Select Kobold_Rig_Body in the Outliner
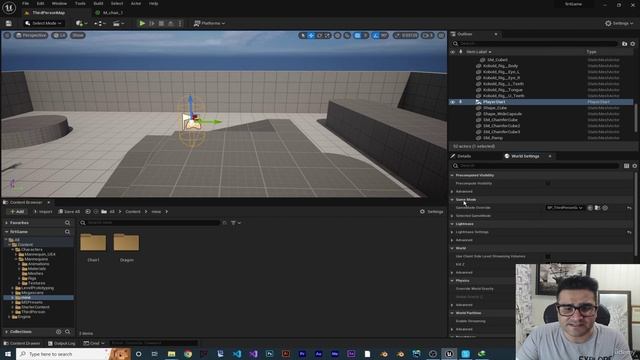 point(500,66)
